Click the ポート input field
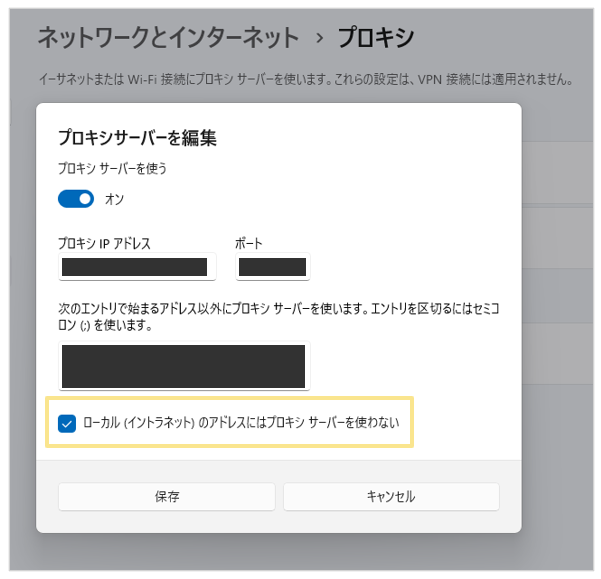This screenshot has width=601, height=579. coord(272,267)
